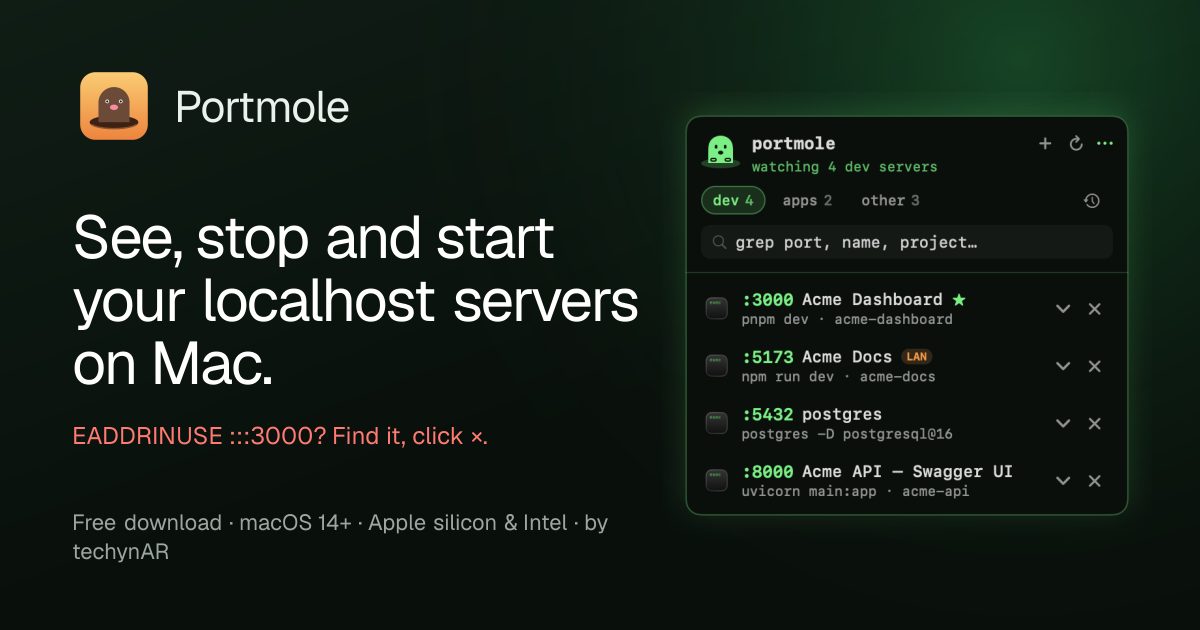The image size is (1200, 630).
Task: Switch to the apps 2 tab
Action: pos(807,200)
